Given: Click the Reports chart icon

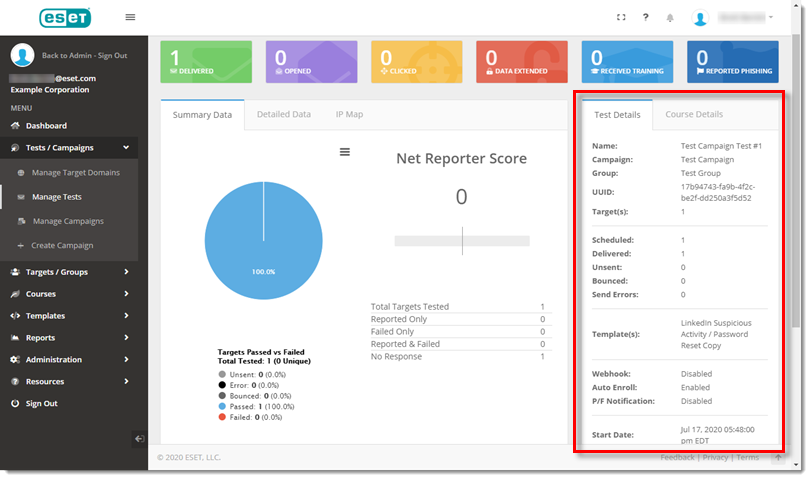Looking at the screenshot, I should 15,337.
